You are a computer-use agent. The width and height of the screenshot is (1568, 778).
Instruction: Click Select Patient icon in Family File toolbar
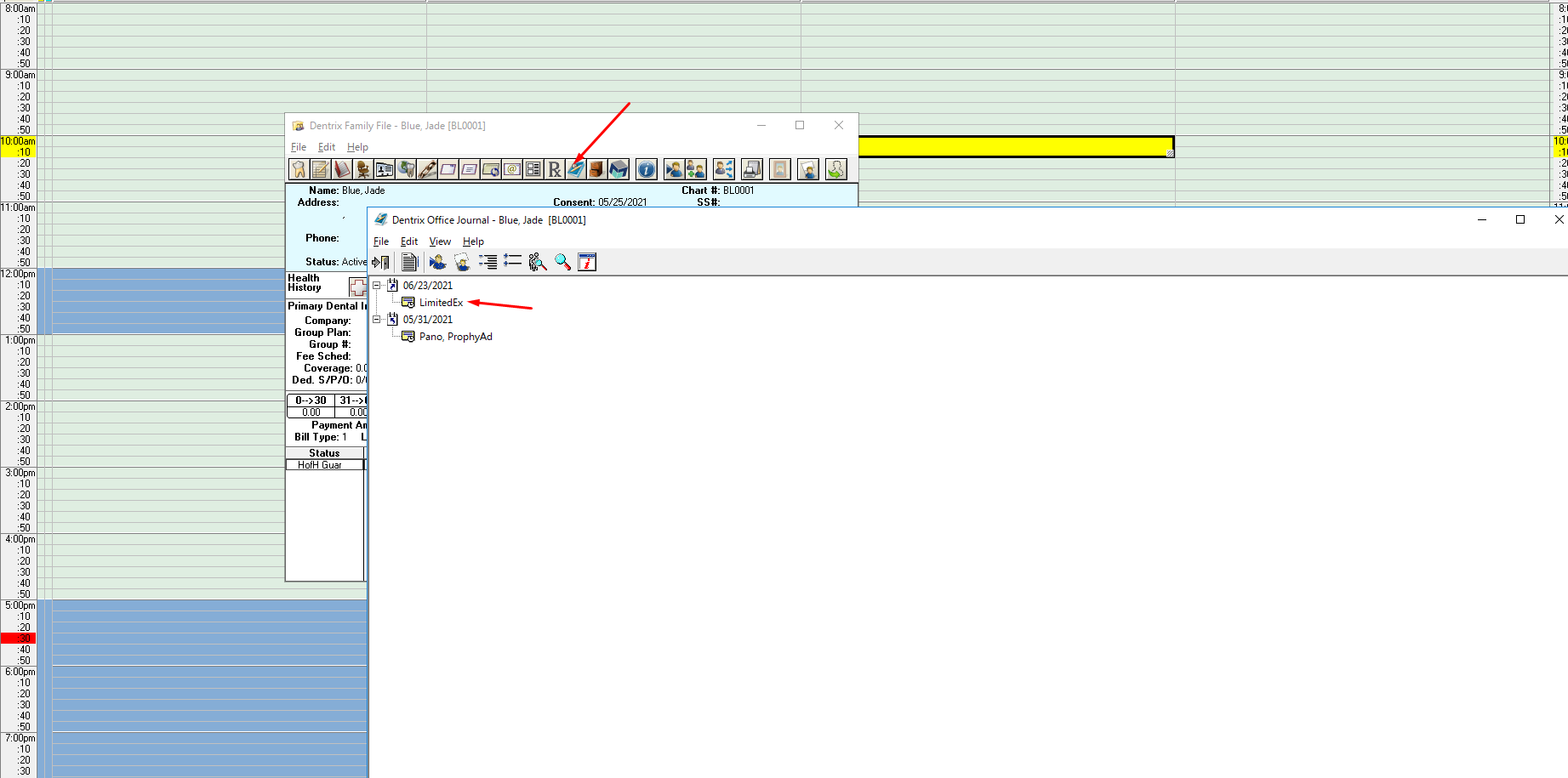[x=674, y=169]
